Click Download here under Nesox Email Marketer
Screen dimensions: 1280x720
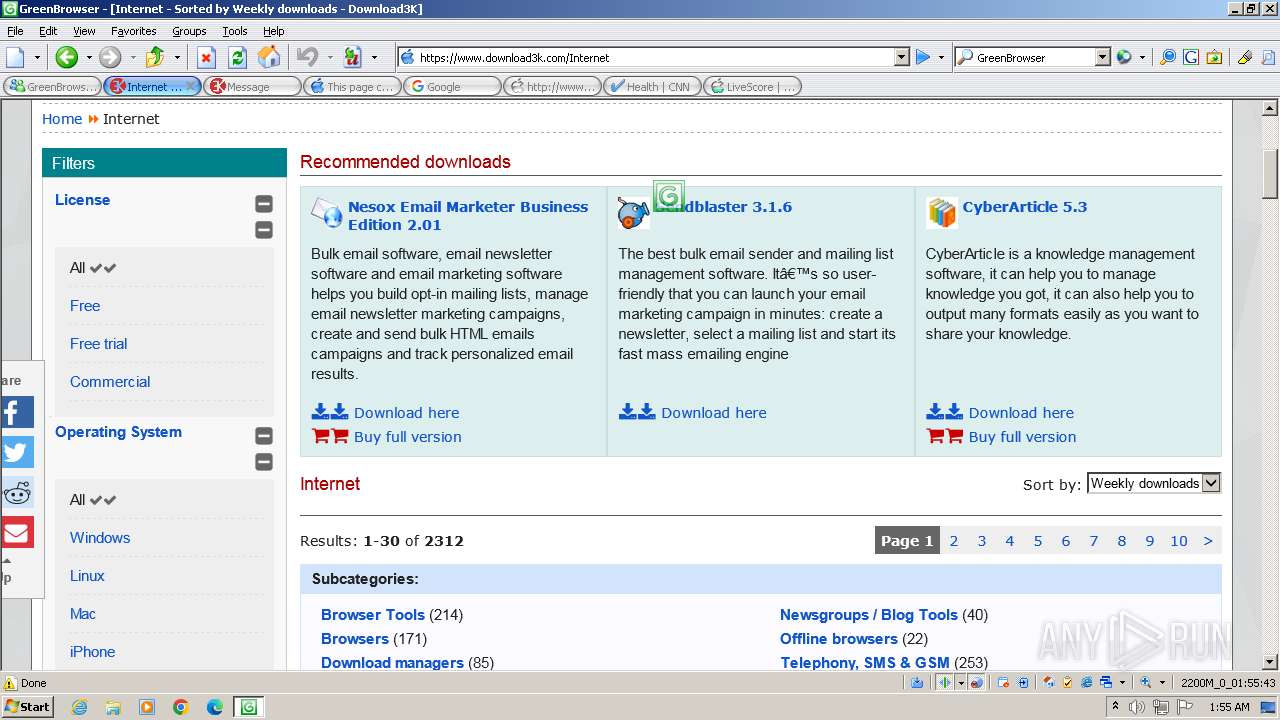(x=406, y=413)
